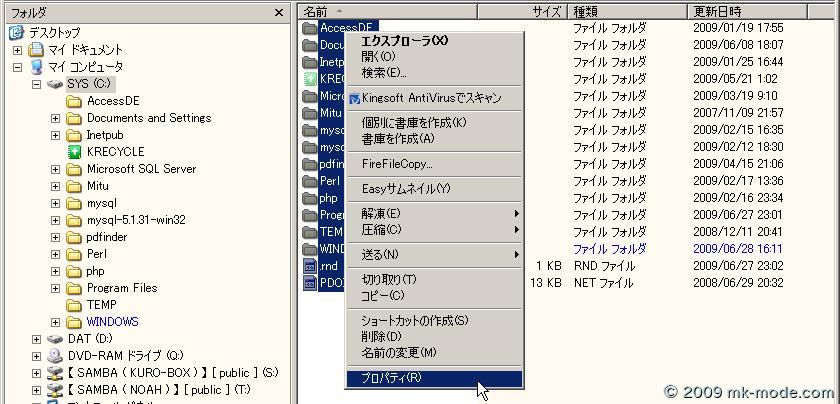Image resolution: width=840 pixels, height=404 pixels.
Task: Select Easyサムネイル(Y) menu entry
Action: tap(434, 189)
